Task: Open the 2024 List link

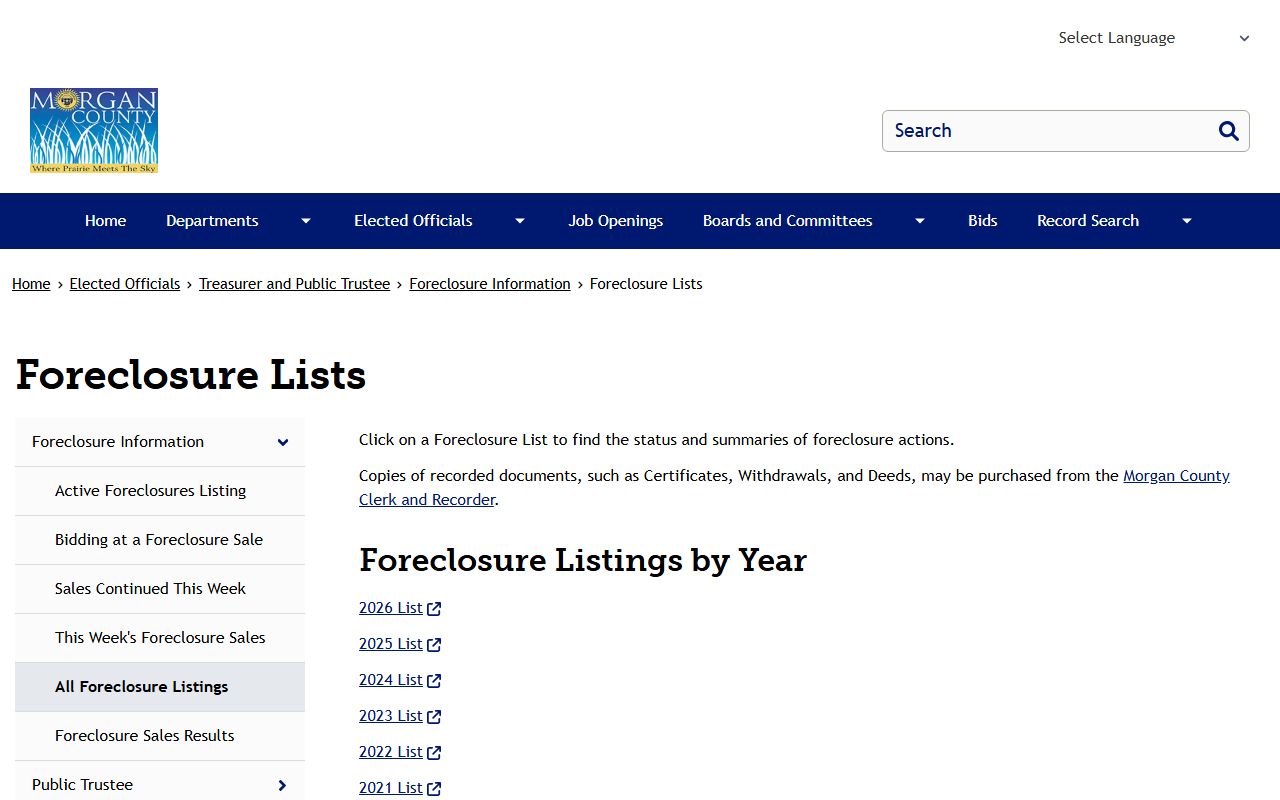Action: coord(391,680)
